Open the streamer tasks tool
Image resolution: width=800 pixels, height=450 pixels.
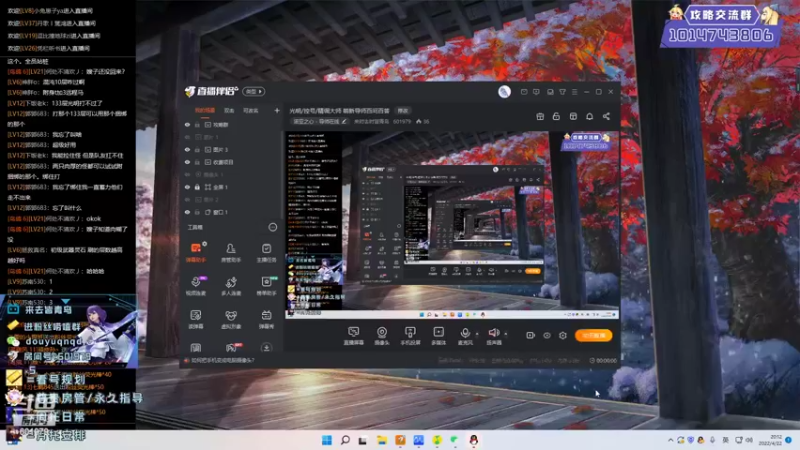point(266,252)
